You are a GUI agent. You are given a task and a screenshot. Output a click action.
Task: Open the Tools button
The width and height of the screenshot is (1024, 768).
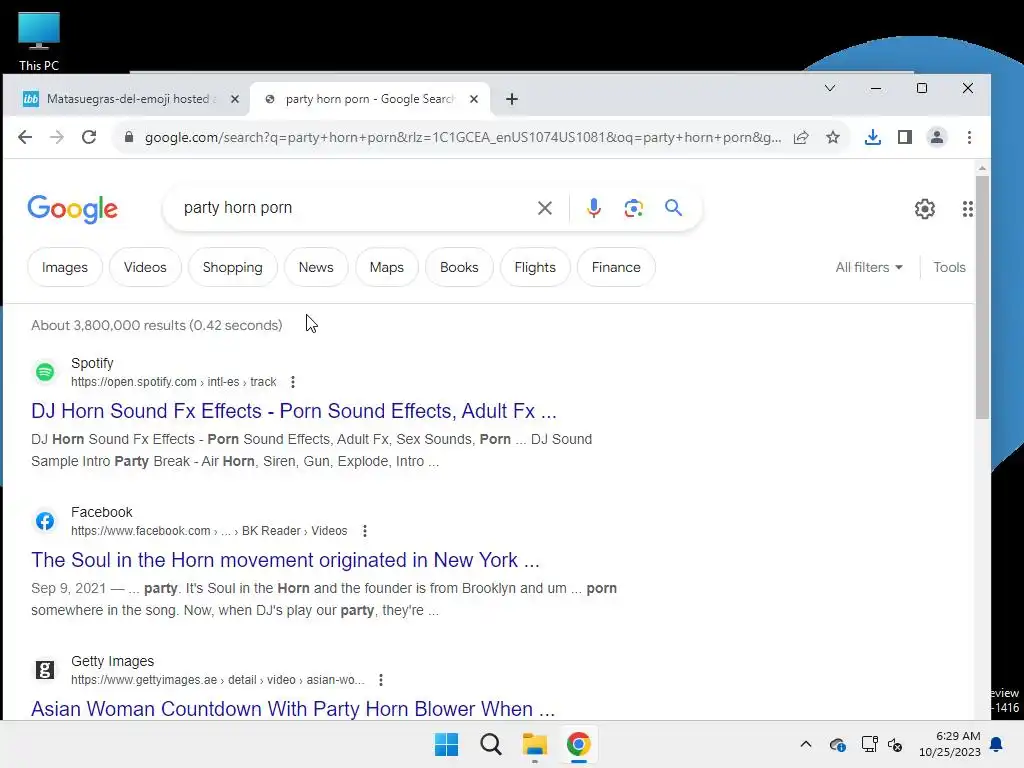tap(949, 267)
